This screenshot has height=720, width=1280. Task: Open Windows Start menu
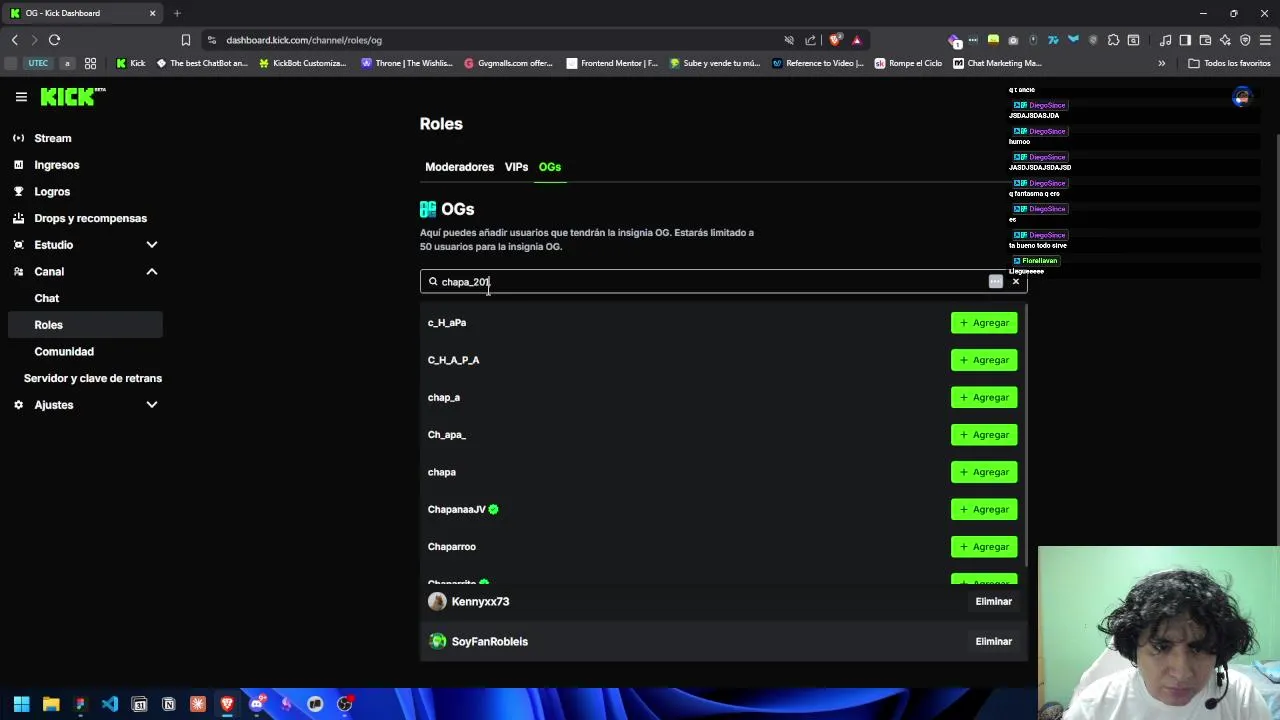pyautogui.click(x=21, y=704)
